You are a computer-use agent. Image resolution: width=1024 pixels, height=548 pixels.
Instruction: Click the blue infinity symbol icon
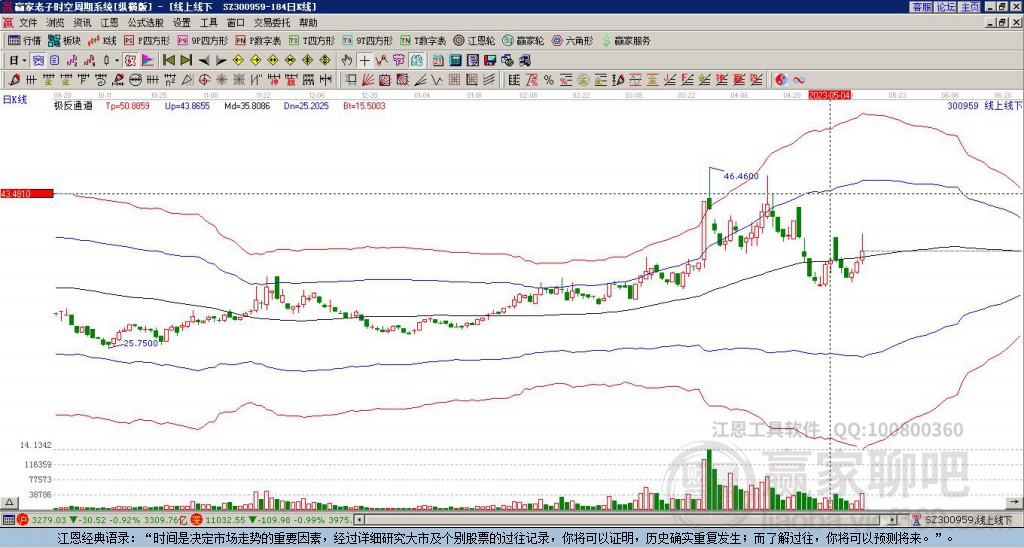799,80
